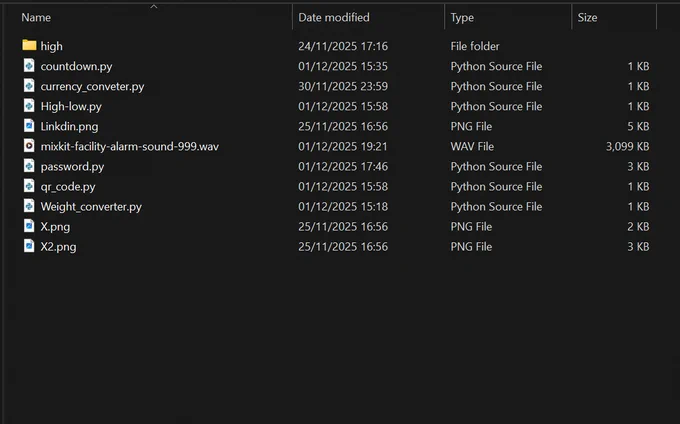Screen dimensions: 680x424
Task: Select the mixkit alarm WAV file icon
Action: tap(29, 146)
